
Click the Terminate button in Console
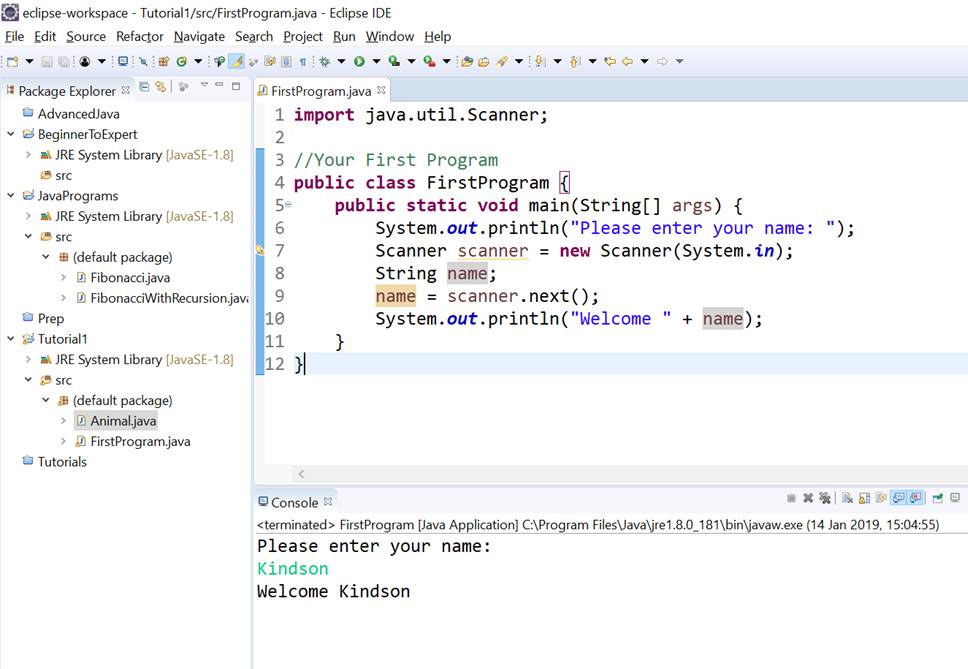pyautogui.click(x=792, y=497)
